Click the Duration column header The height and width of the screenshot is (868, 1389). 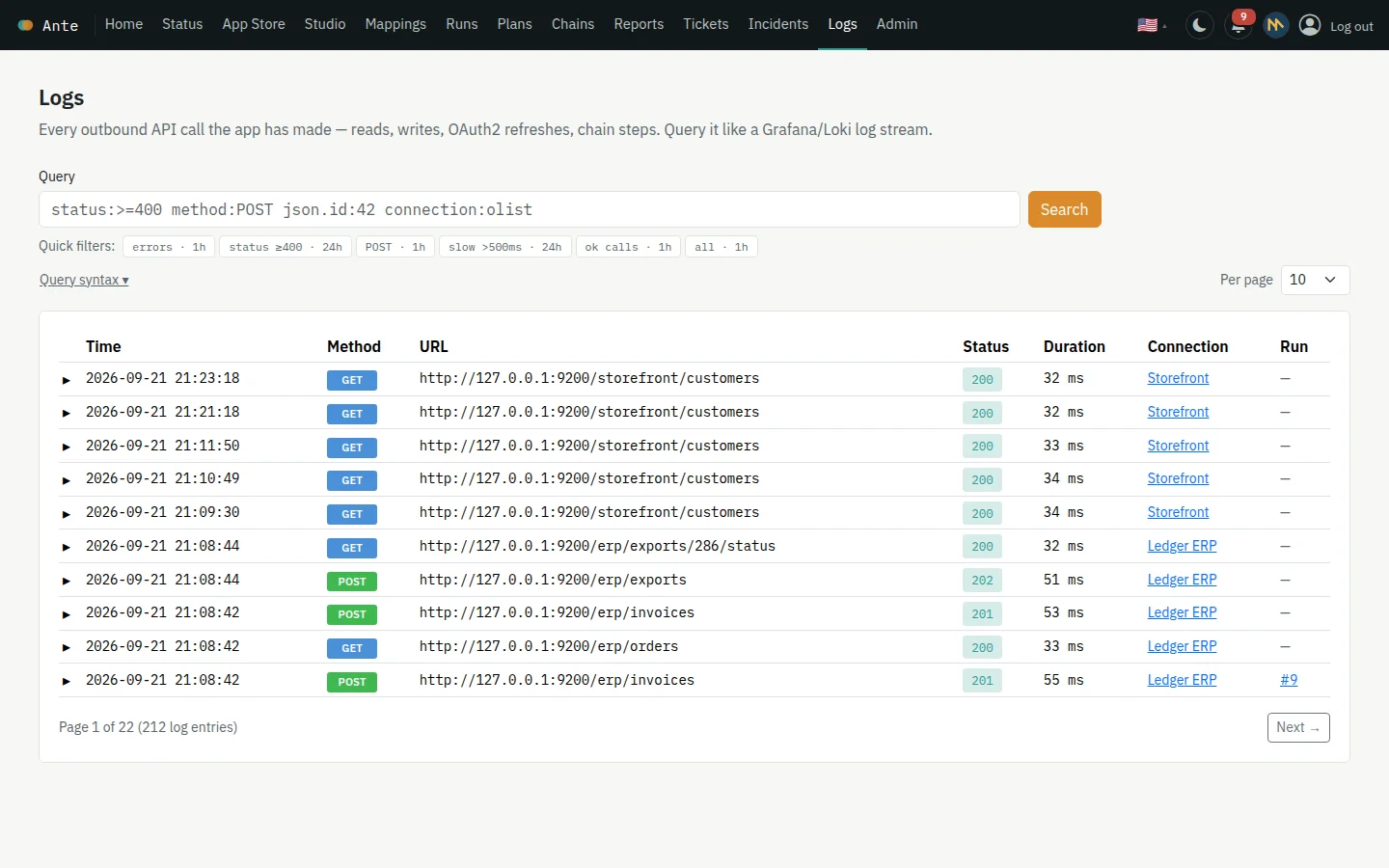[x=1074, y=346]
